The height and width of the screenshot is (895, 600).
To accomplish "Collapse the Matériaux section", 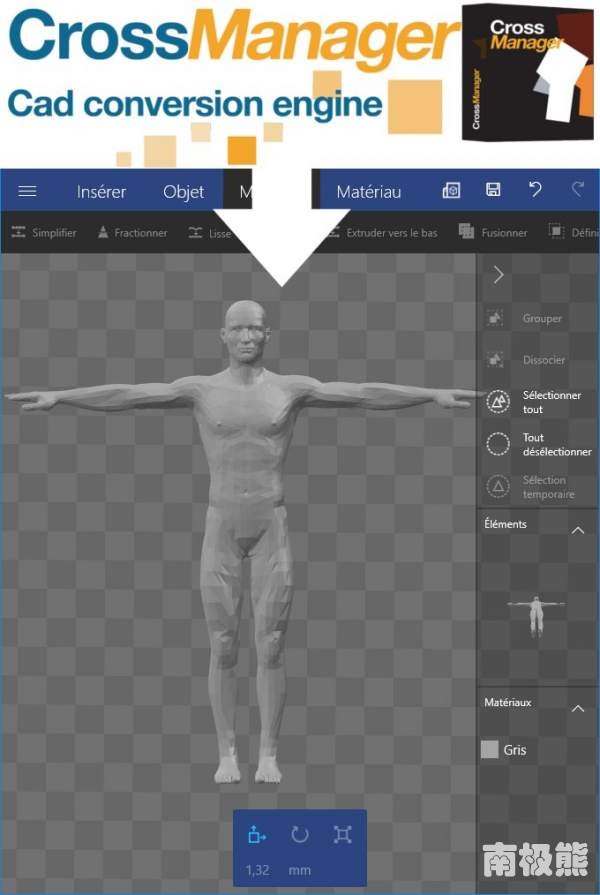I will (578, 708).
